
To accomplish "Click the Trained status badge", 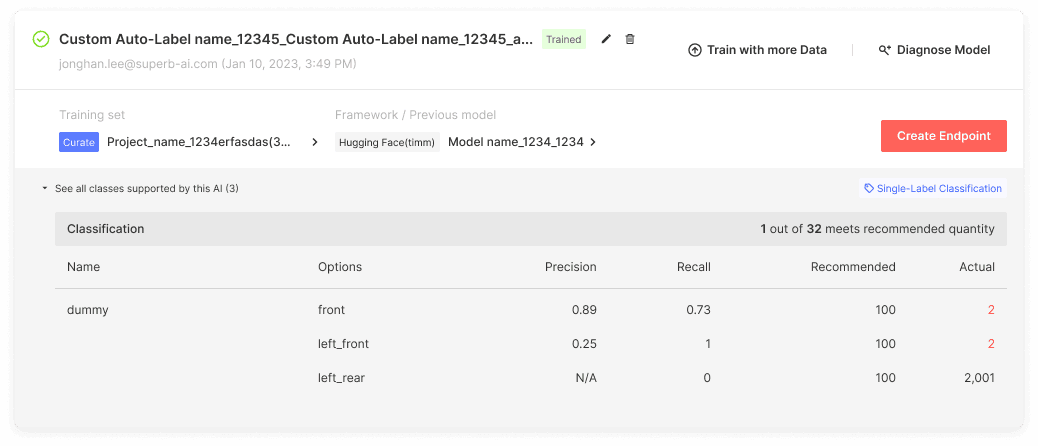I will (564, 39).
